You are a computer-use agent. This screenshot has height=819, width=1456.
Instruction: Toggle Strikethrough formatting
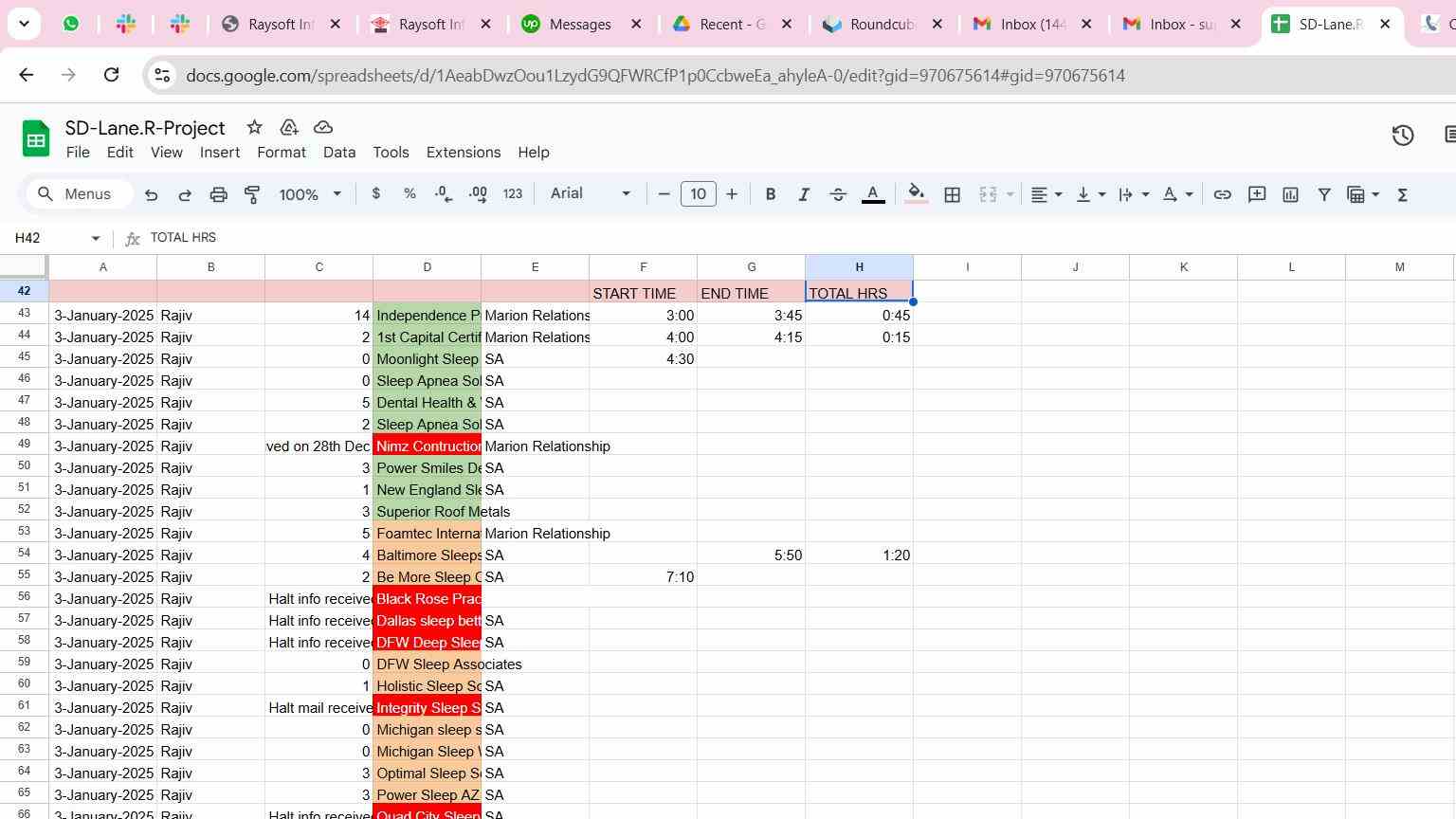pos(838,194)
